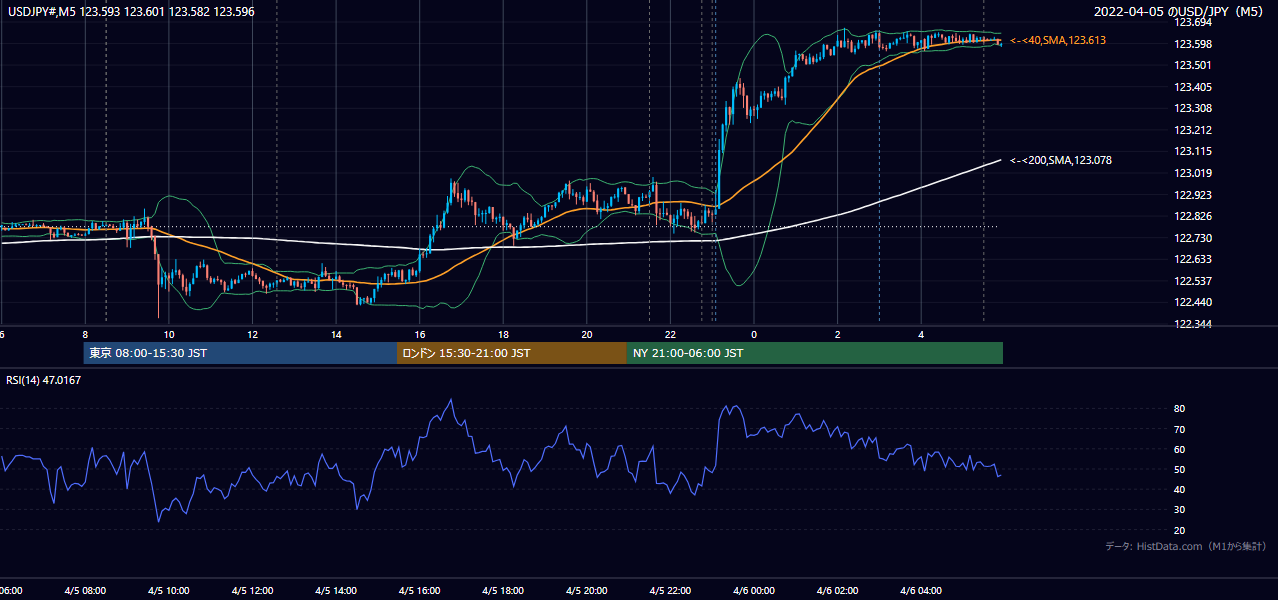1278x600 pixels.
Task: Select the NY 21:00-06:00 JST session bar
Action: [815, 353]
